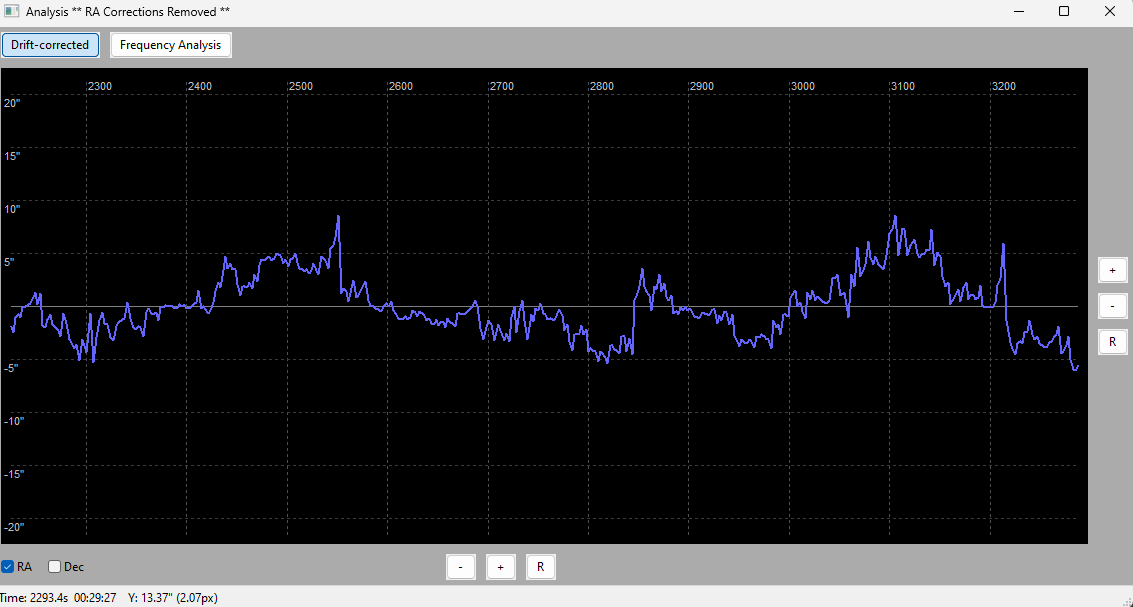Image resolution: width=1133 pixels, height=607 pixels.
Task: Click the horizontal zoom in + button below graph
Action: (500, 567)
